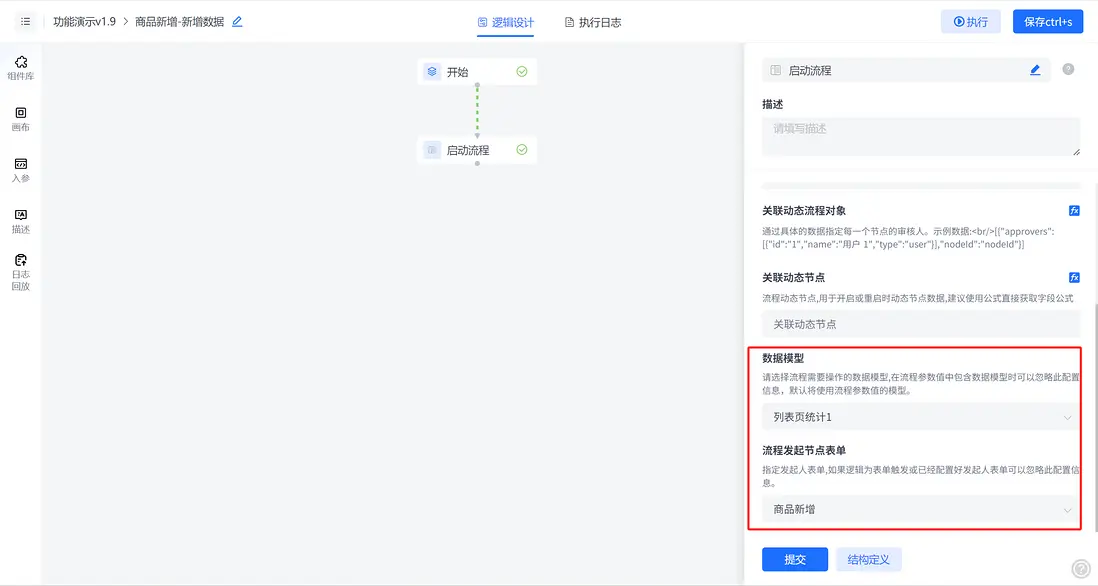The height and width of the screenshot is (586, 1098).
Task: Select the 画布 sidebar icon
Action: (20, 118)
